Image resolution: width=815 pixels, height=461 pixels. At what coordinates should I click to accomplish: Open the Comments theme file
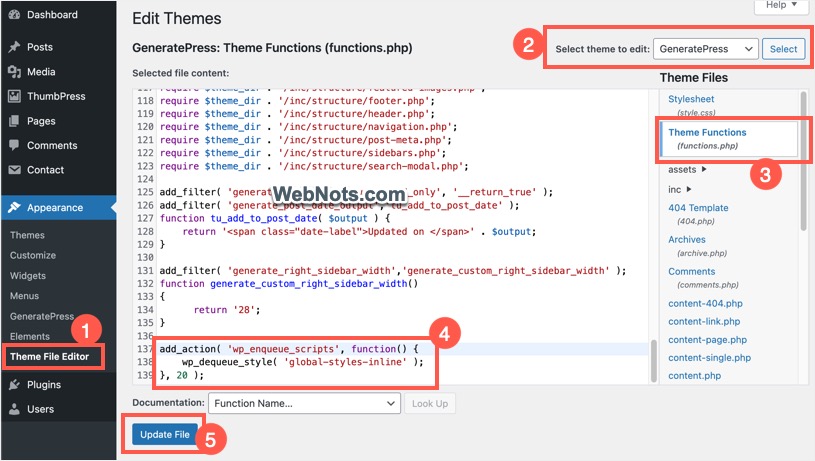point(691,271)
